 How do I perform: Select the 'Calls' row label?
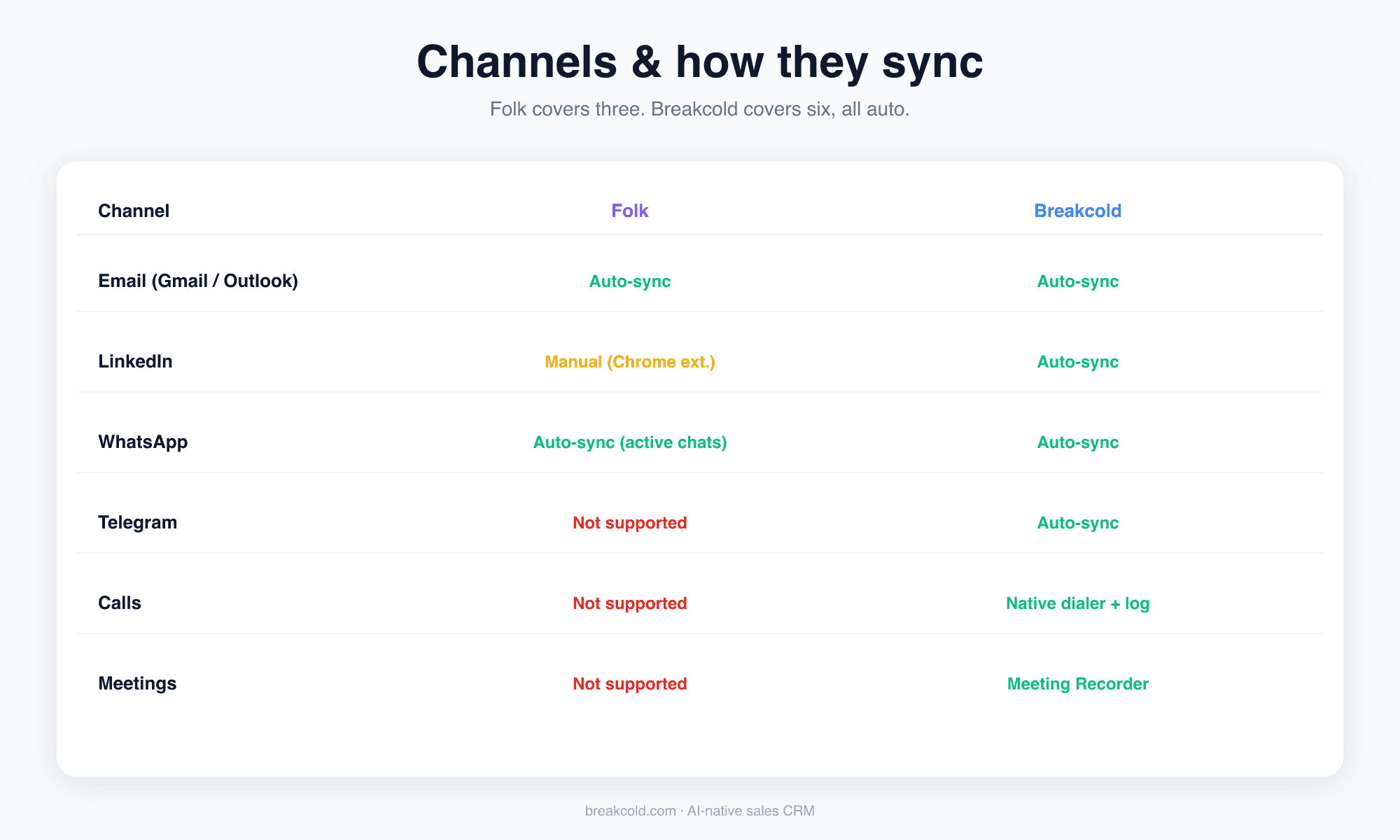[x=120, y=603]
